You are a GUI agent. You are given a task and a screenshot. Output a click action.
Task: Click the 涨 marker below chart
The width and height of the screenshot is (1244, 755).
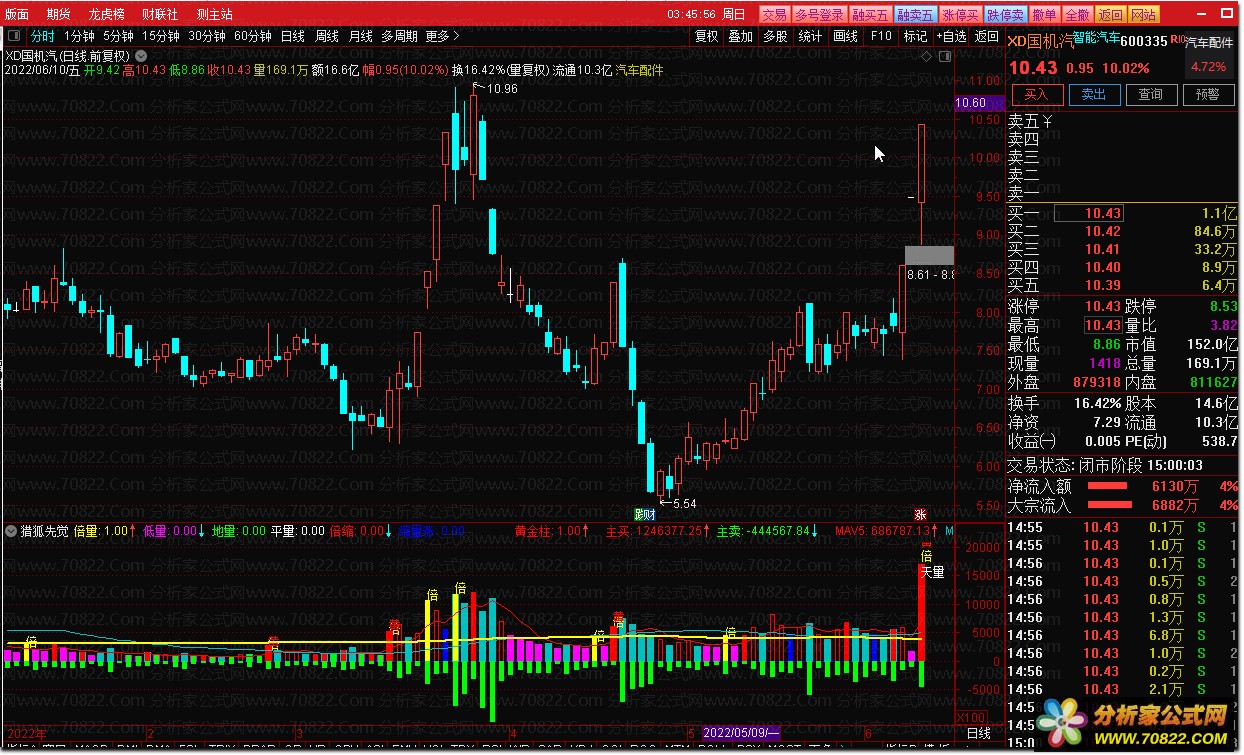[x=920, y=514]
